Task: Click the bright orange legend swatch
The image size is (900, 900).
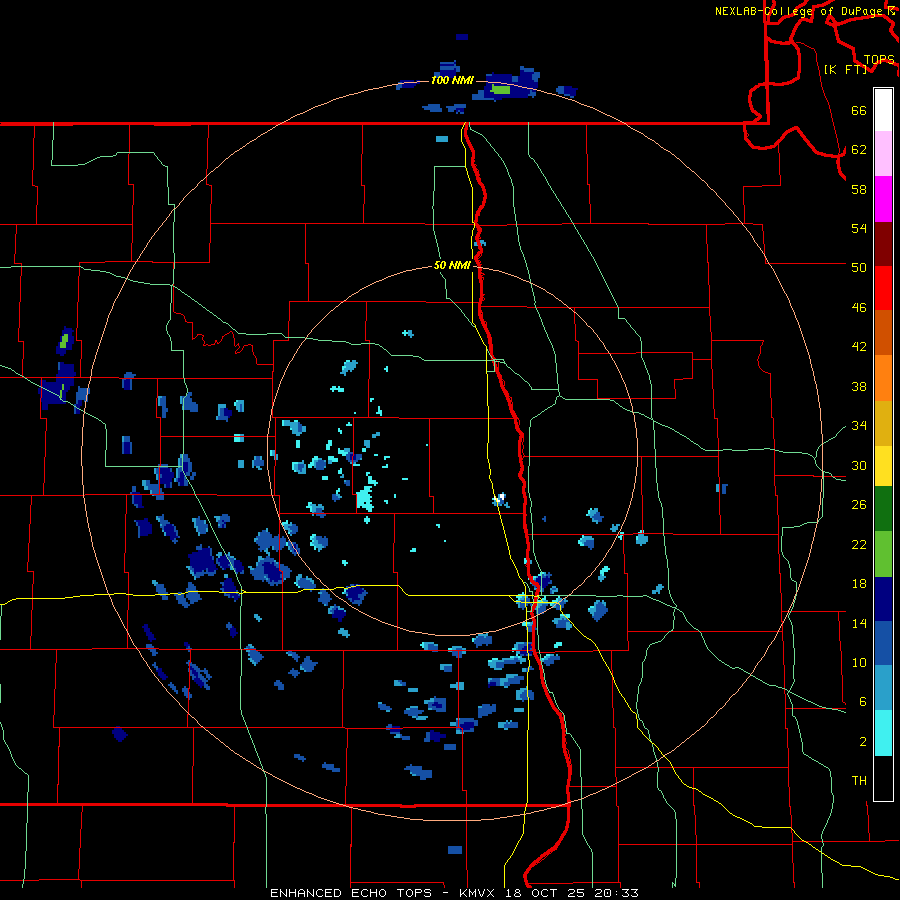Action: point(883,378)
